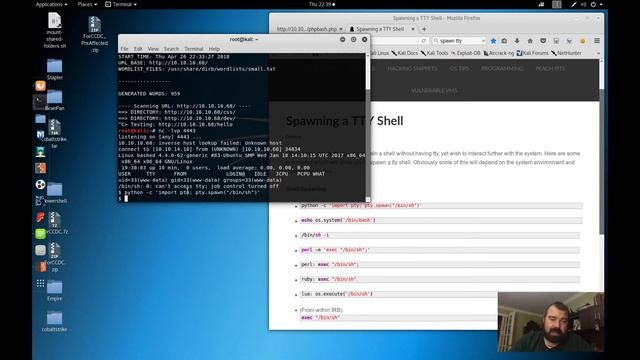Viewport: 640px width, 360px height.
Task: Show all applications grid in dock
Action: (x=40, y=283)
